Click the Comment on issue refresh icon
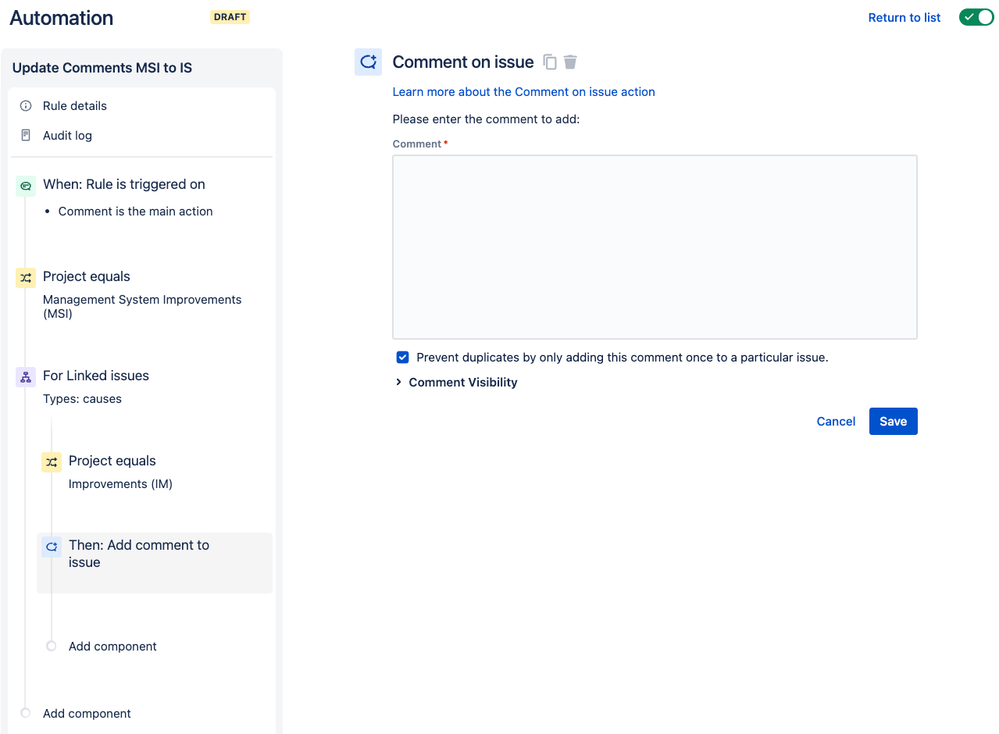 click(368, 62)
